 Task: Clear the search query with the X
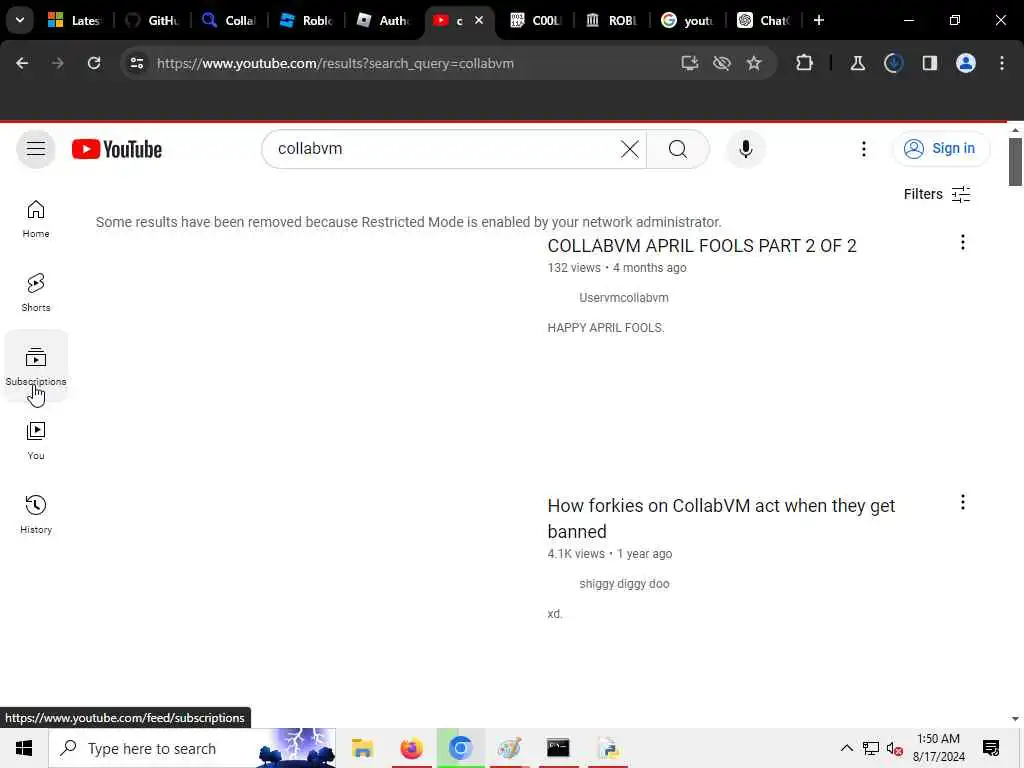pyautogui.click(x=630, y=149)
